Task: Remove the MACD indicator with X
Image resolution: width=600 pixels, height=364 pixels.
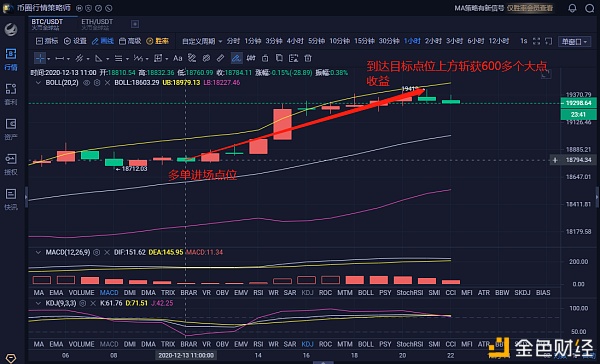Action: (107, 252)
